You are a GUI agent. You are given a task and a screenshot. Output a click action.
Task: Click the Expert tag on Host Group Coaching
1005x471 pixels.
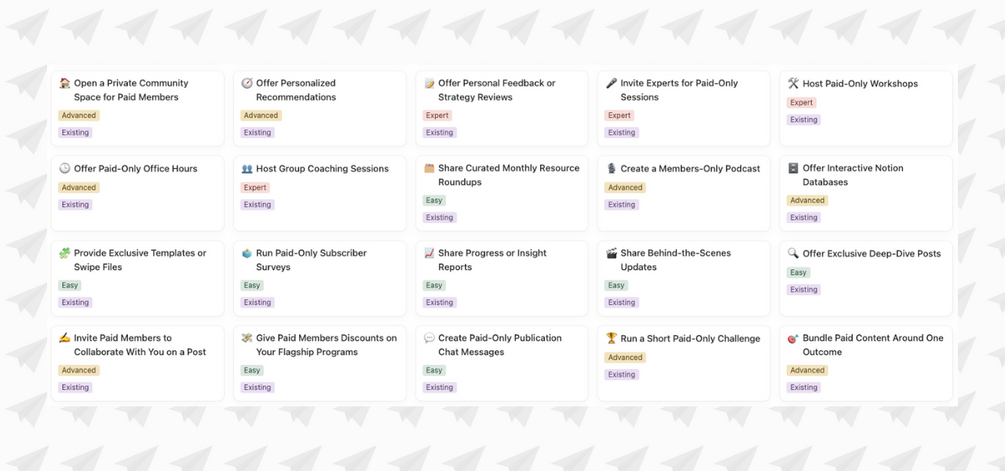(255, 187)
